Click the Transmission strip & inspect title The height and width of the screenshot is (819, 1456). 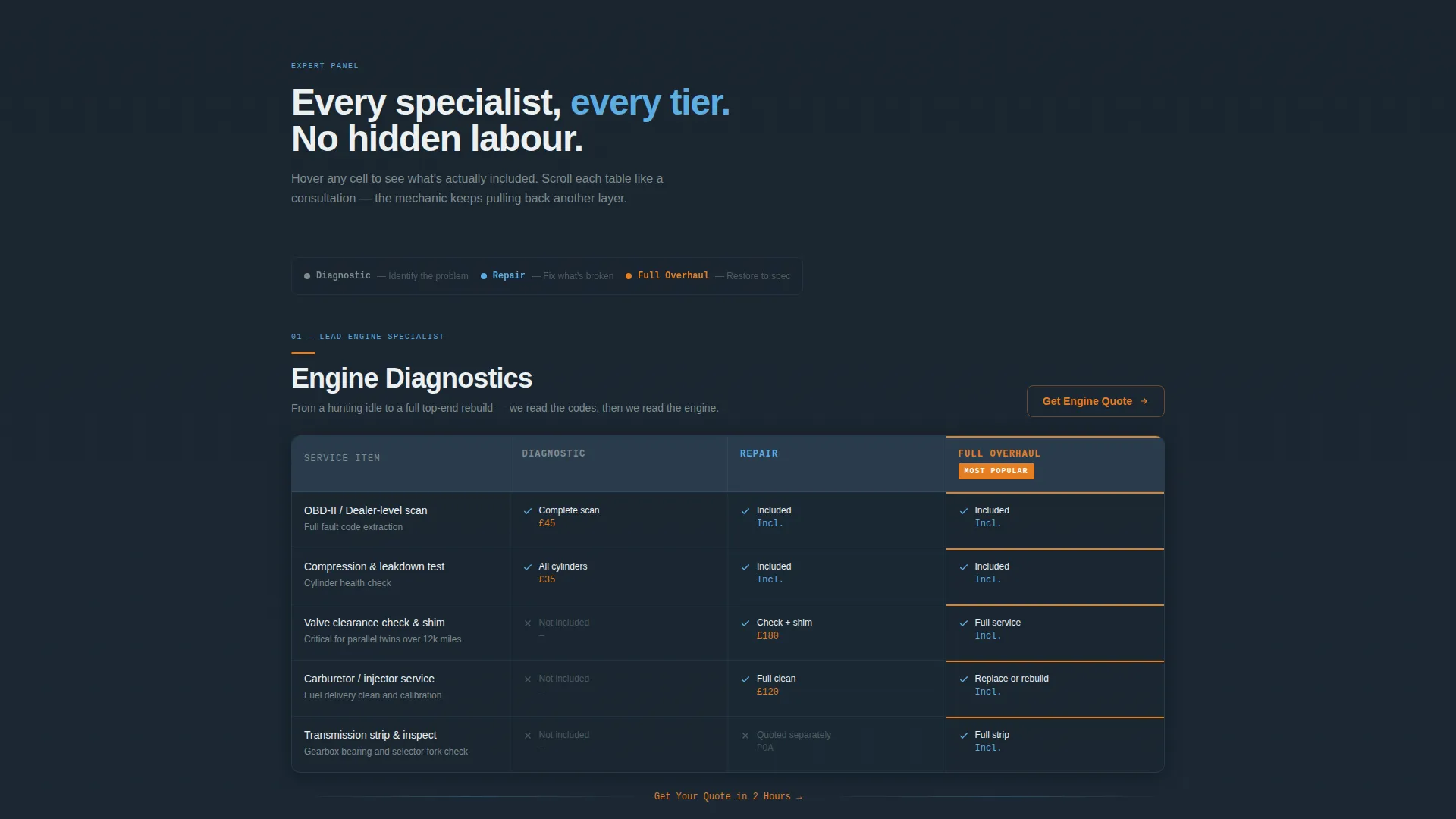[x=370, y=735]
